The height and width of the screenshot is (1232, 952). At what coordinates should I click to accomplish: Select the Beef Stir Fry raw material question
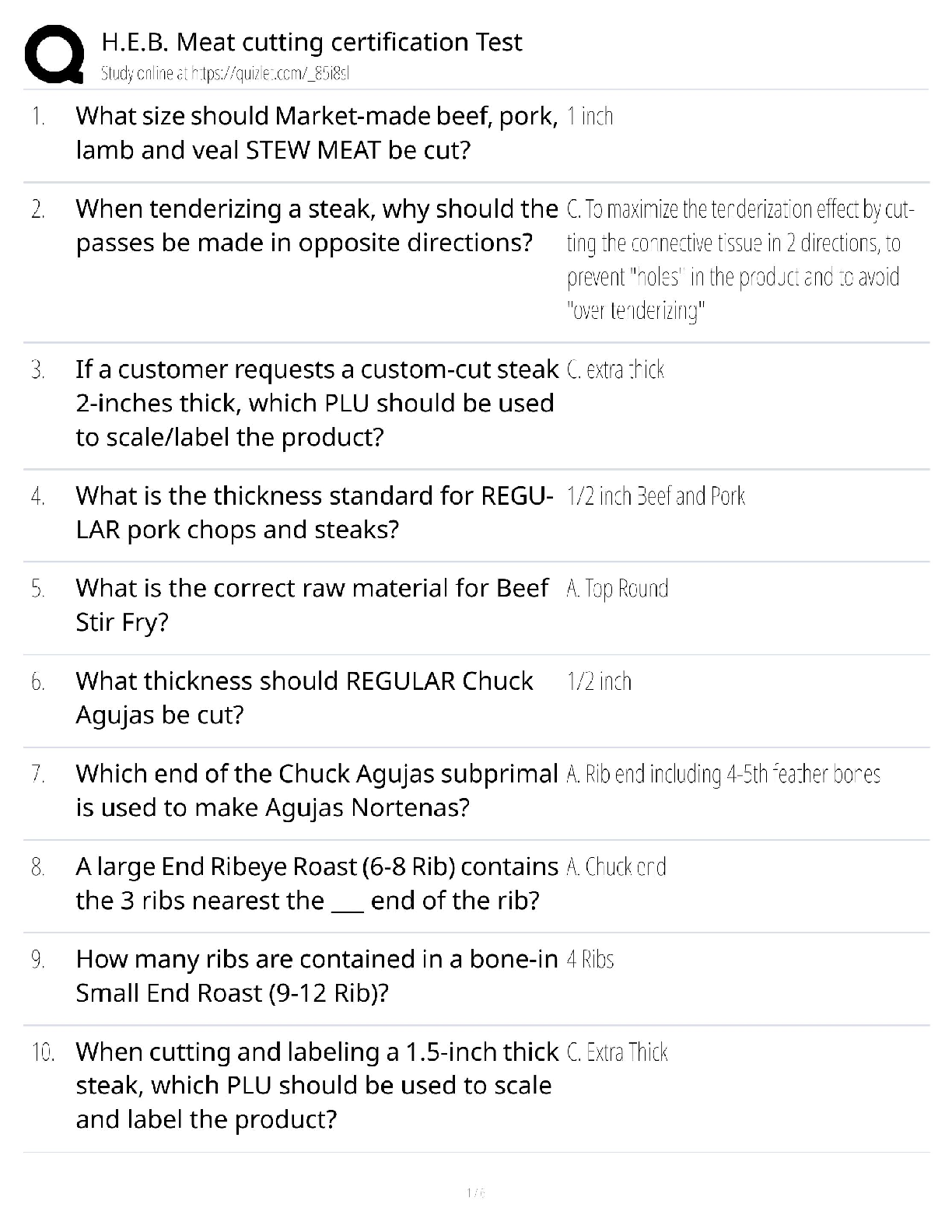[311, 605]
